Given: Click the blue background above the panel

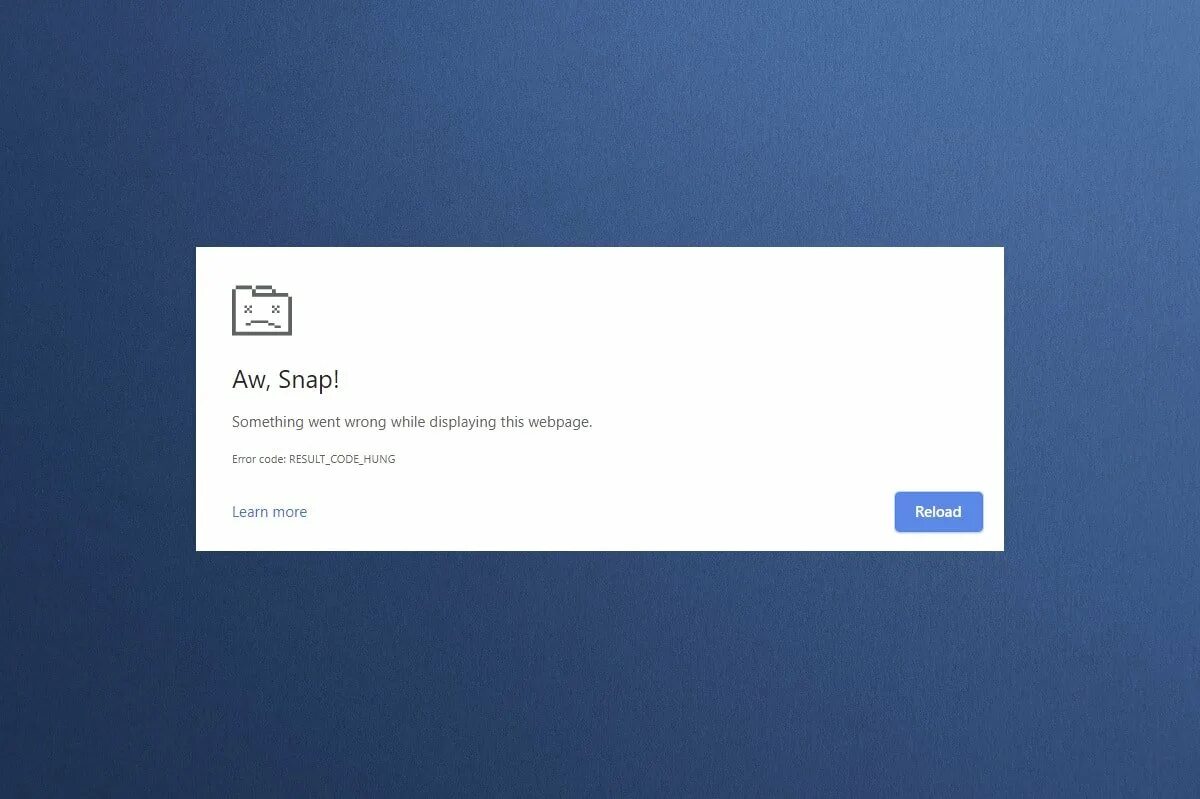Looking at the screenshot, I should tap(600, 120).
